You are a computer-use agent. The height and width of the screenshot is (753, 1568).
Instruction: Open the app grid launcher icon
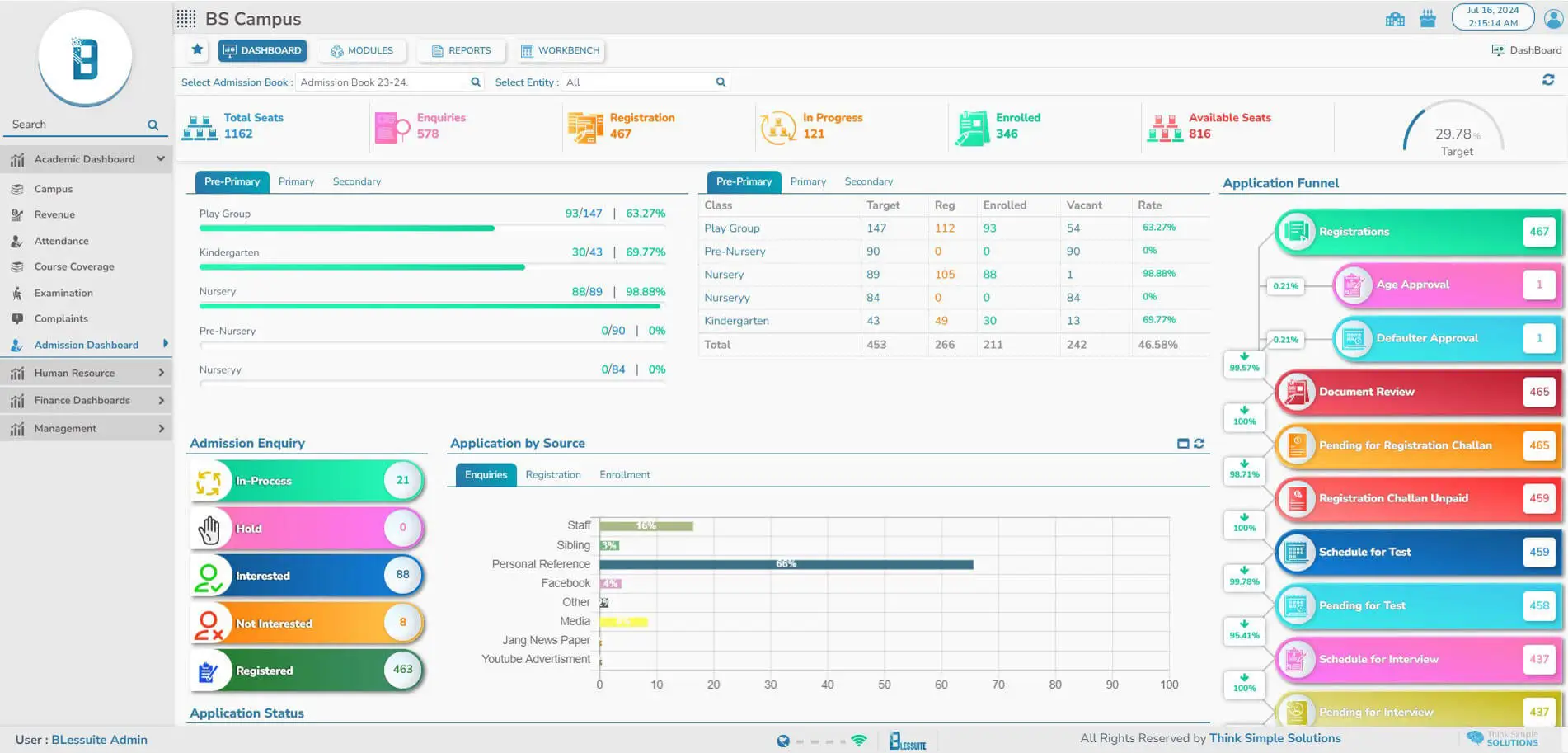[186, 19]
